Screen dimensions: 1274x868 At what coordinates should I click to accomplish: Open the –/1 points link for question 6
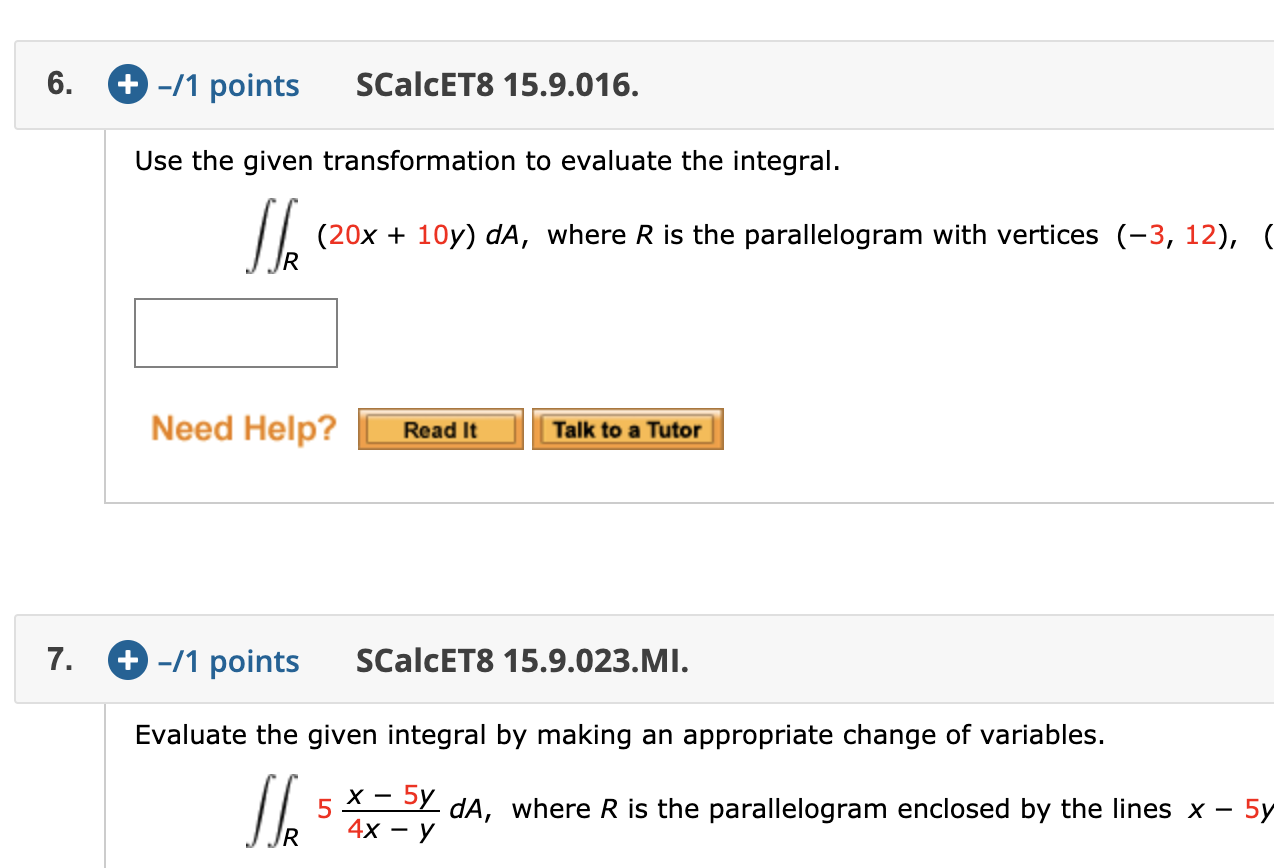click(x=227, y=85)
